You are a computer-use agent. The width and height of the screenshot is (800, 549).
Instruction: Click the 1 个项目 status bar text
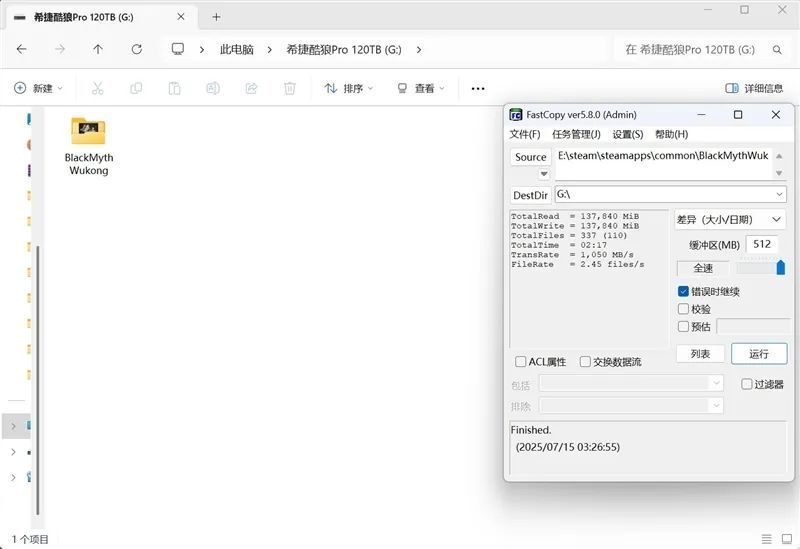(31, 539)
